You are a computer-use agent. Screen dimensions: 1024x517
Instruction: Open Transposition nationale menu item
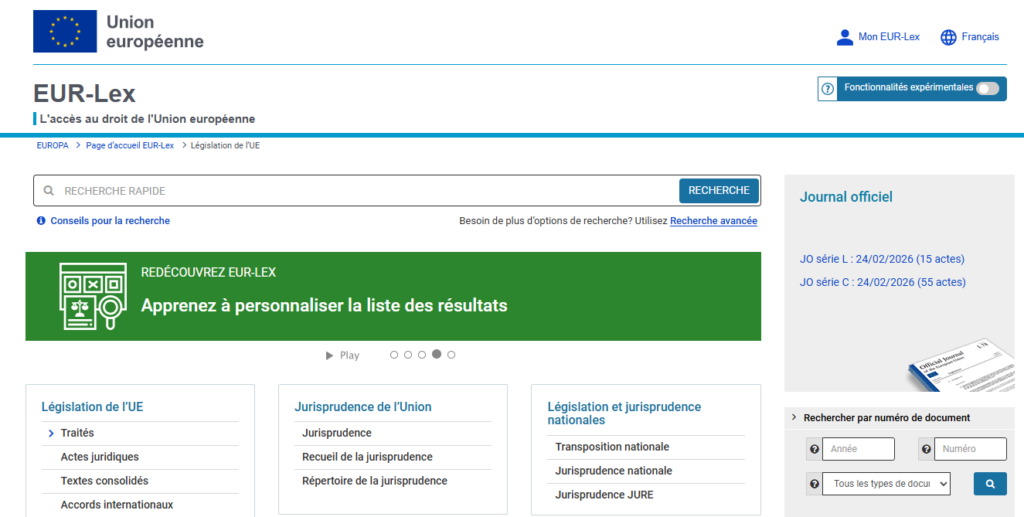[612, 447]
